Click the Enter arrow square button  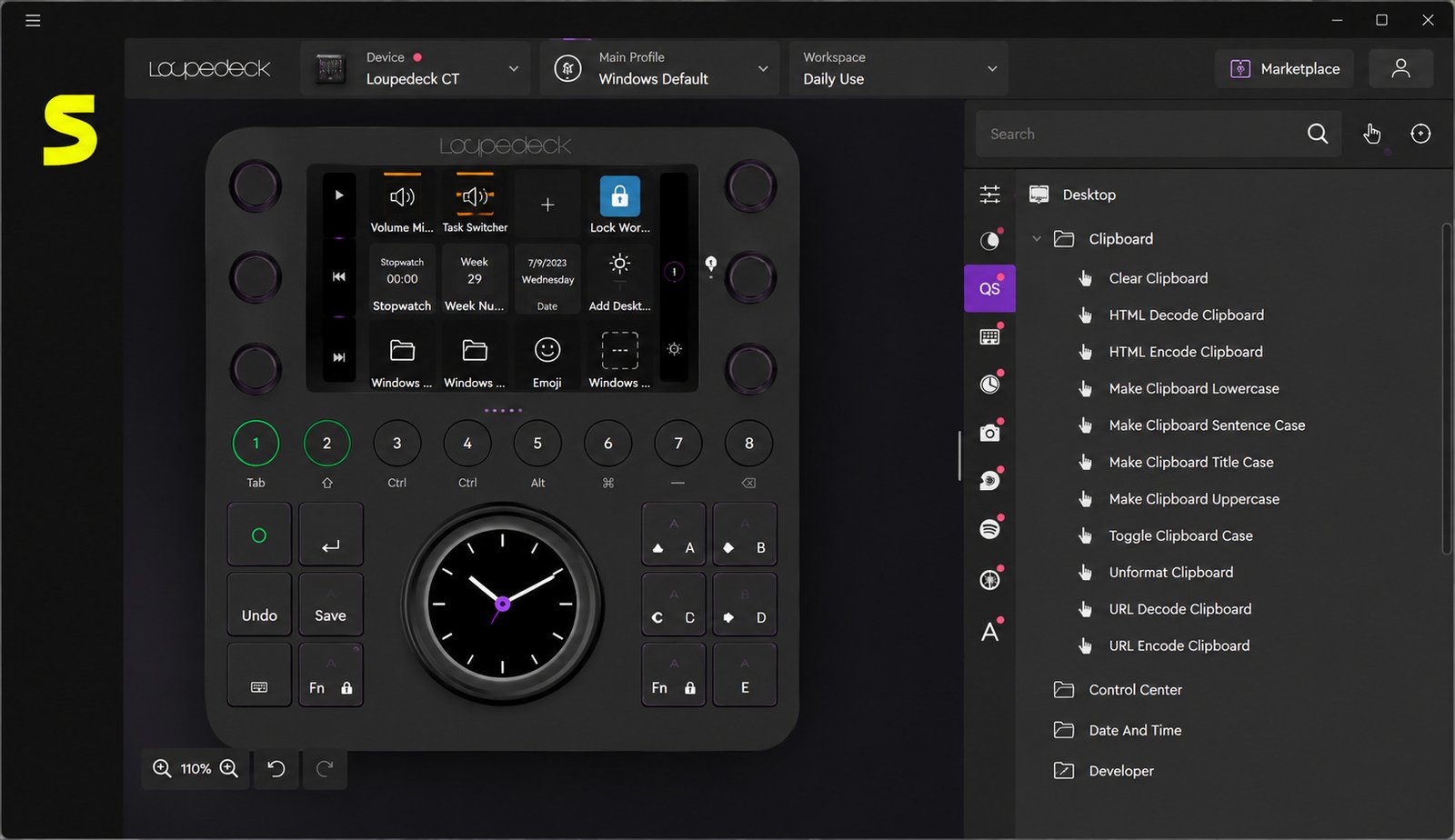[330, 535]
